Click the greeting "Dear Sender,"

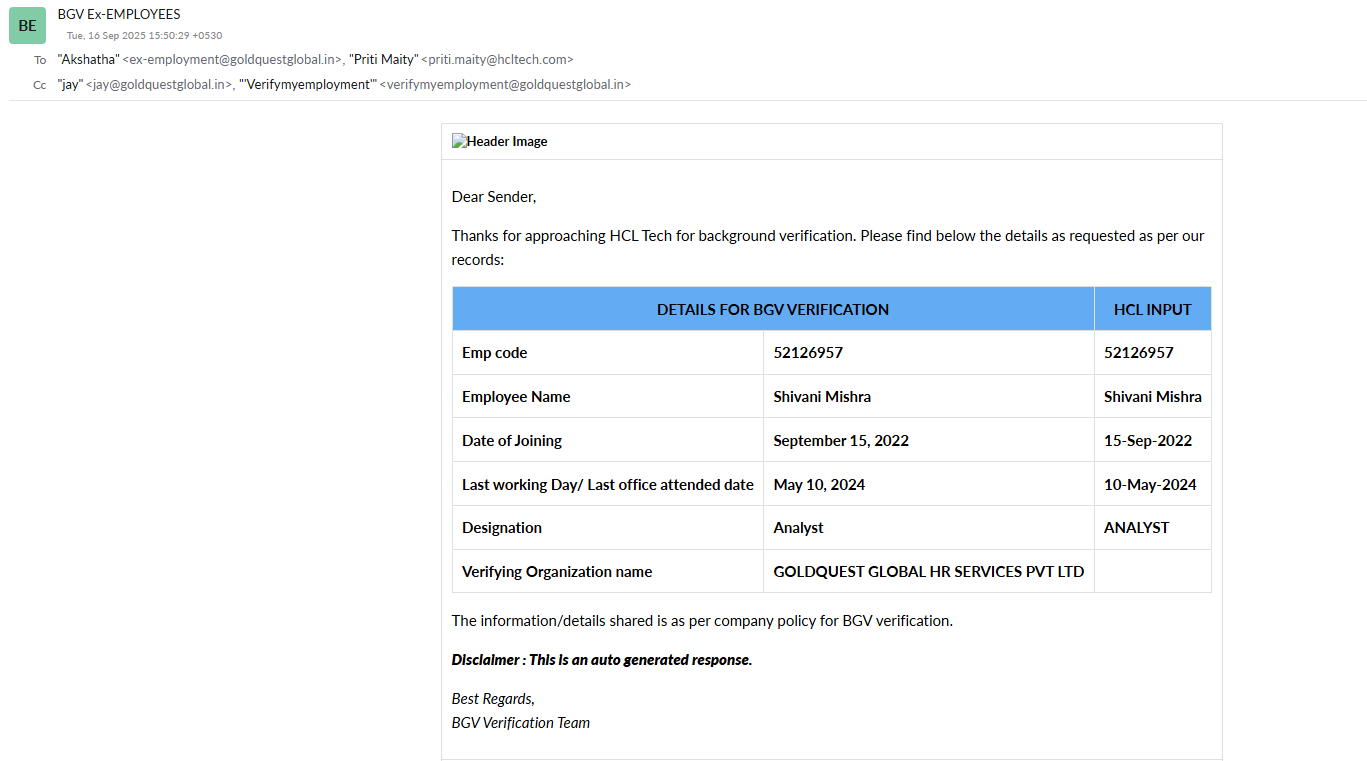494,197
